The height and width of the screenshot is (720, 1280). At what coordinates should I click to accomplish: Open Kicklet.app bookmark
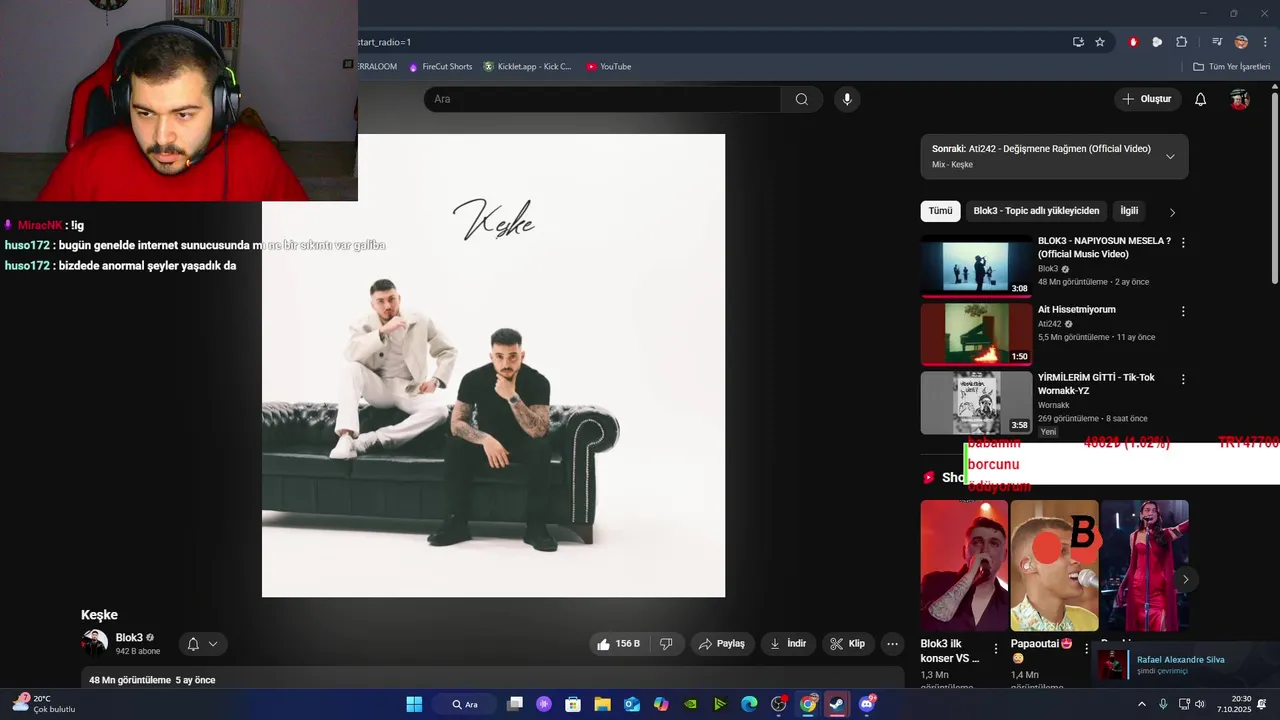click(528, 67)
